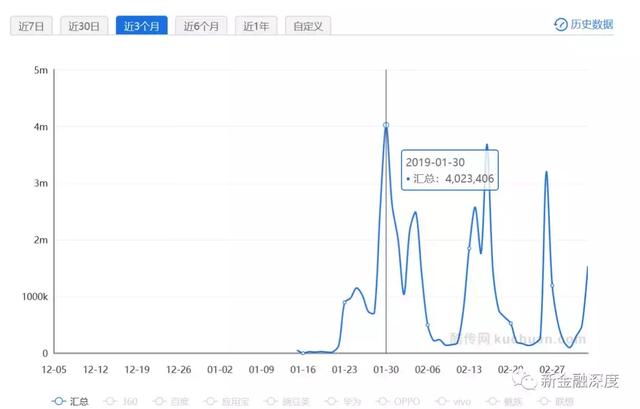640x409 pixels.
Task: Show the 华为 series legend icon
Action: click(332, 402)
